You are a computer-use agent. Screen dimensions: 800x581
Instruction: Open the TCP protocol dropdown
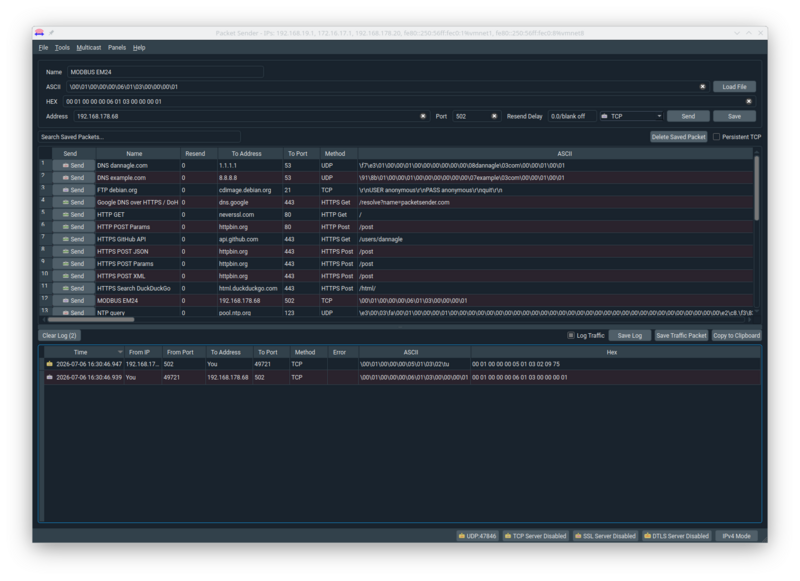coord(631,116)
